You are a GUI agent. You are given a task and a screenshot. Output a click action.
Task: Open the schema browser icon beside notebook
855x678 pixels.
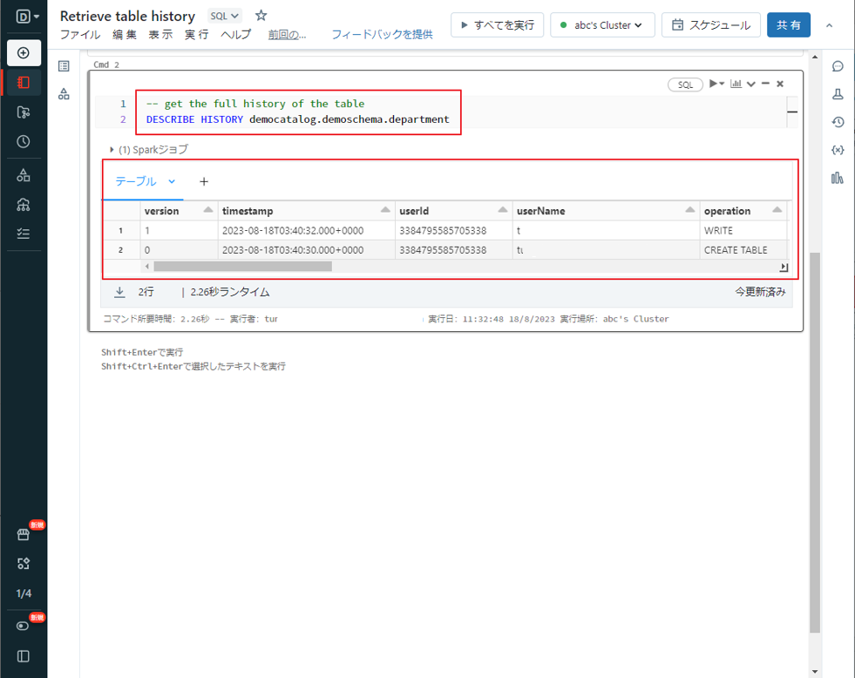pyautogui.click(x=64, y=94)
